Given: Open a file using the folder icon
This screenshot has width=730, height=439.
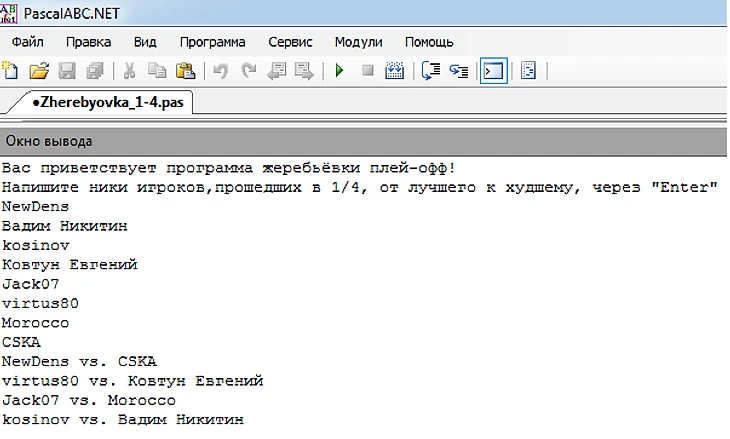Looking at the screenshot, I should tap(39, 71).
